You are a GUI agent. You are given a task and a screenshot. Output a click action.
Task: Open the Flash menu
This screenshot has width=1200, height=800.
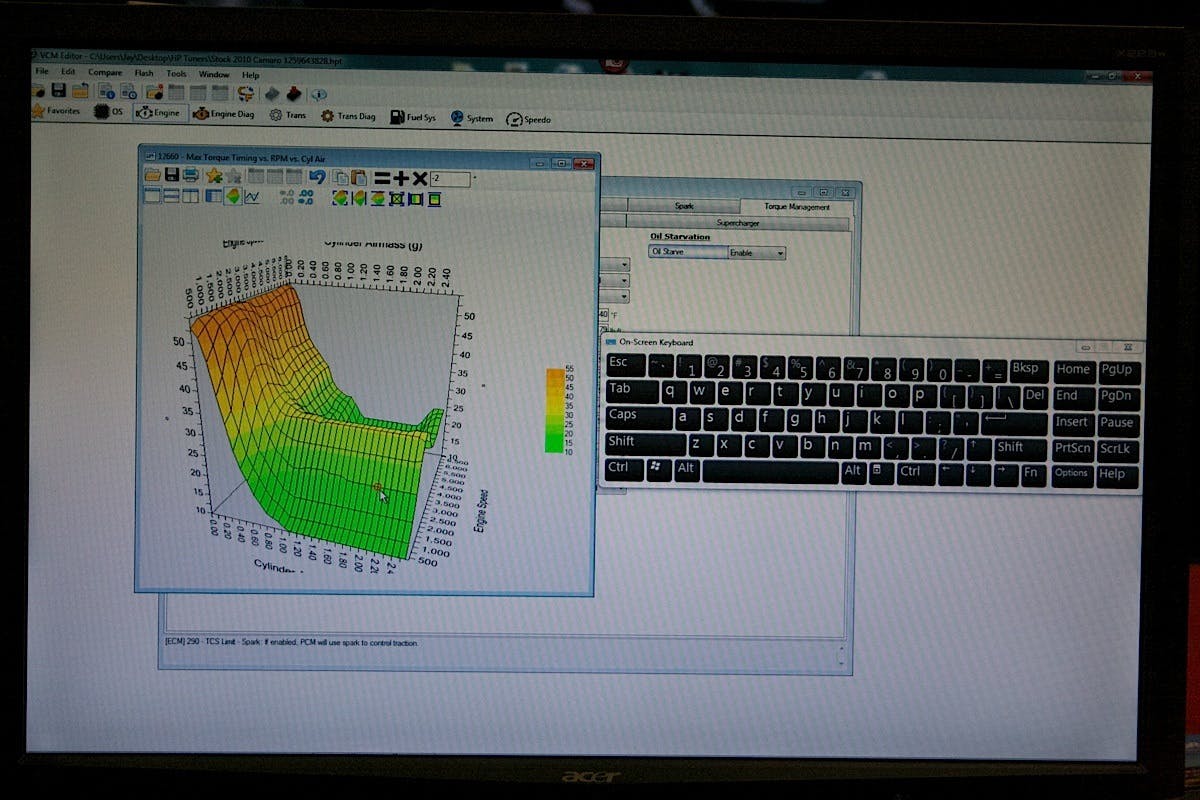click(144, 73)
